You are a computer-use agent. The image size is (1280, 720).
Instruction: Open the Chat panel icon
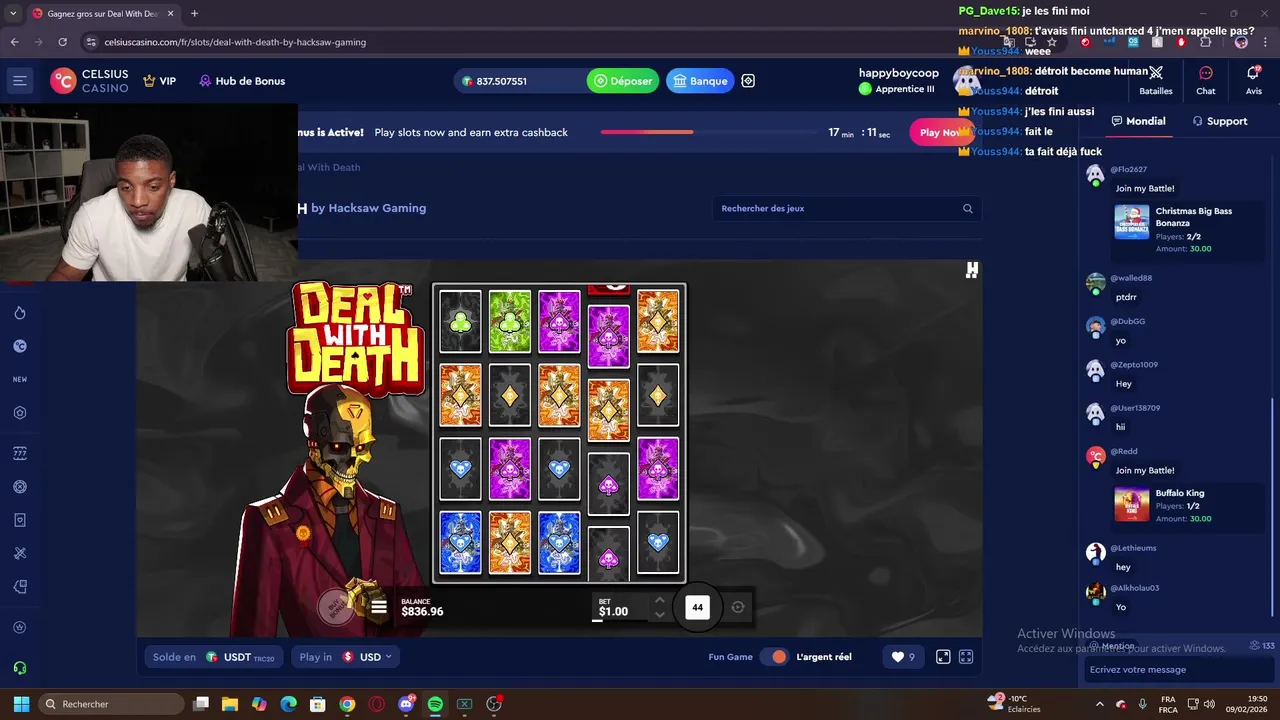point(1206,81)
